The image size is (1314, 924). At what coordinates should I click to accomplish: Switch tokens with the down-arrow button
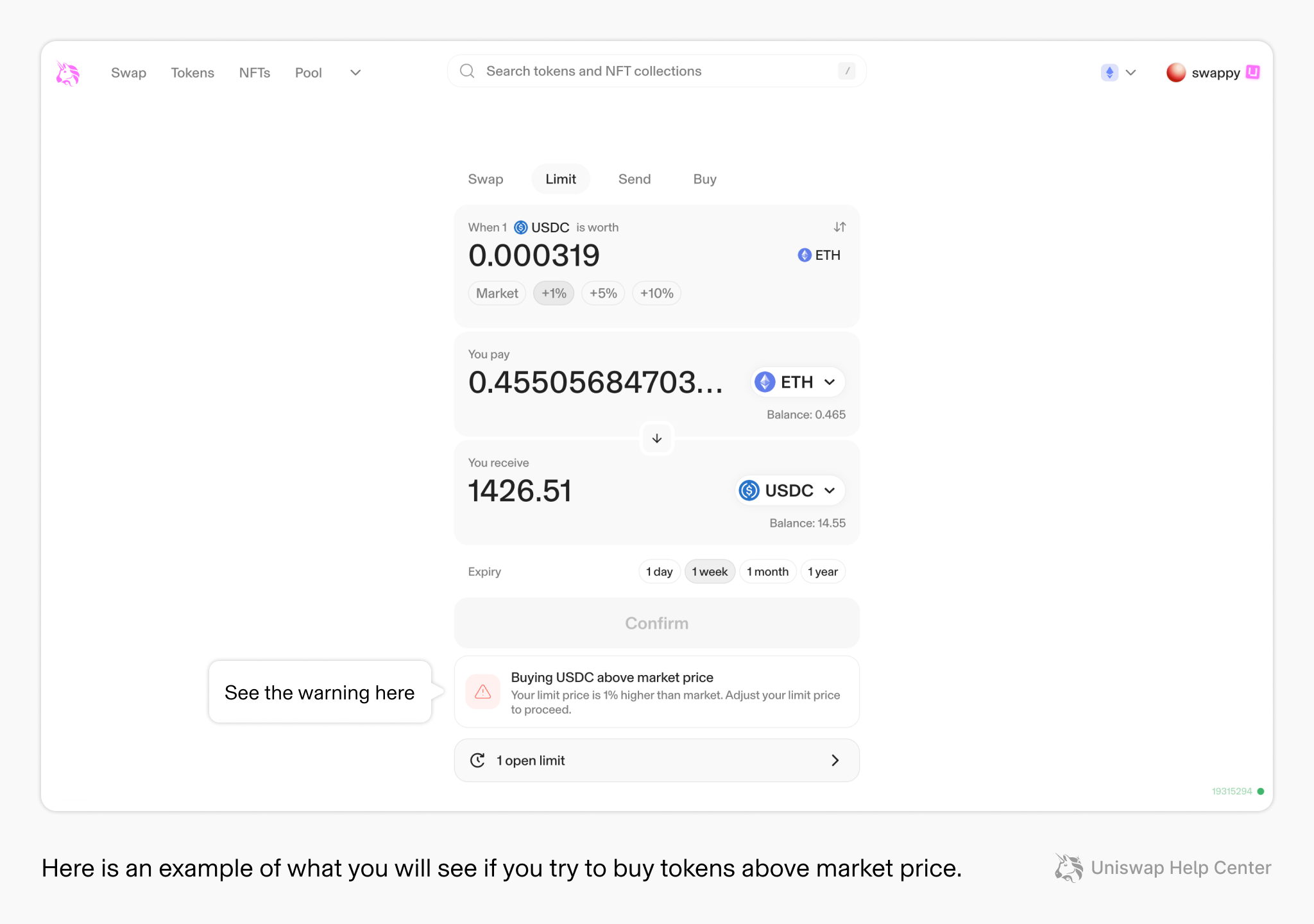656,438
